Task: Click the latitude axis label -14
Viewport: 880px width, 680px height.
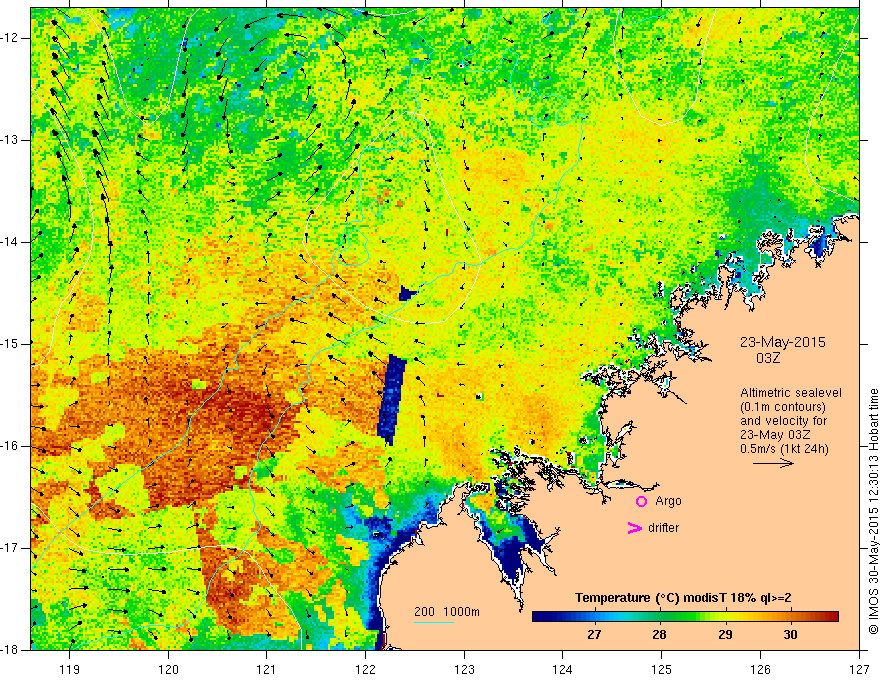Action: tap(10, 242)
